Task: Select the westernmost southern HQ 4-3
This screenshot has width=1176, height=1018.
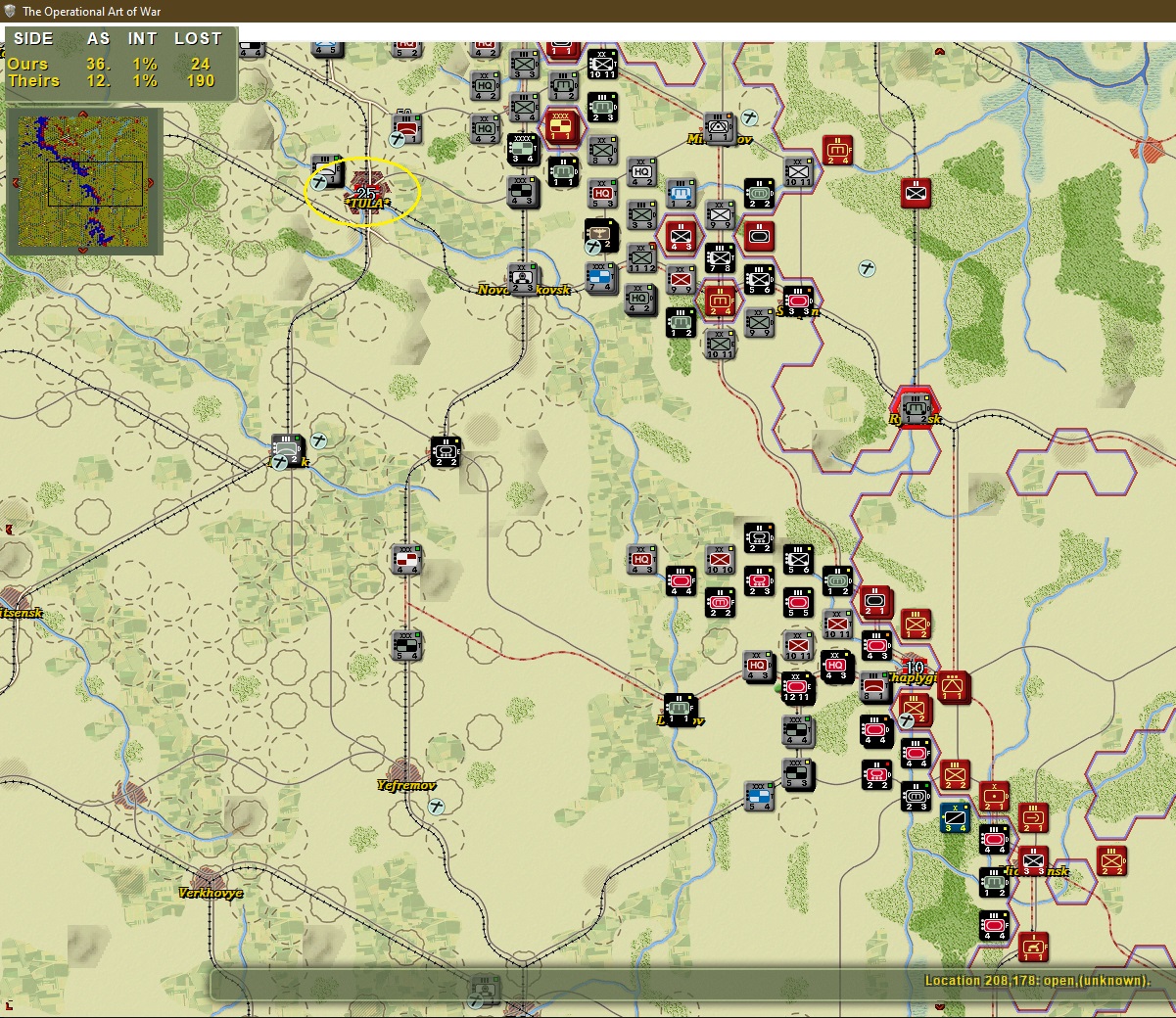Action: click(x=641, y=560)
